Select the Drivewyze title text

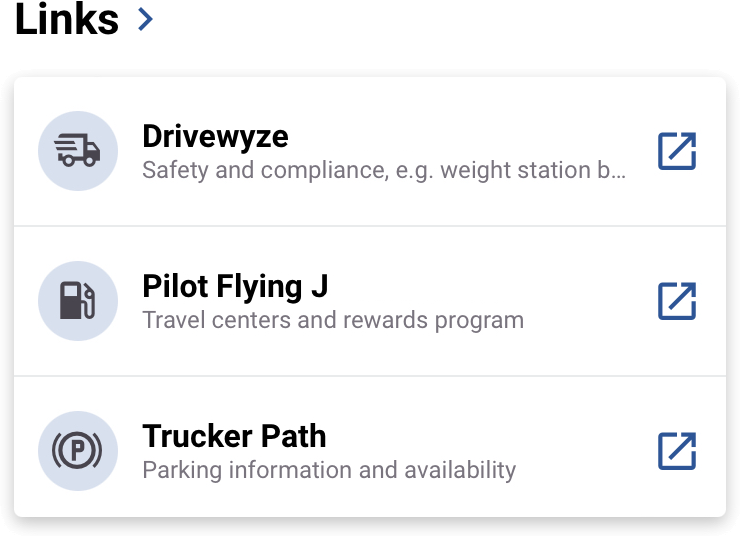215,137
